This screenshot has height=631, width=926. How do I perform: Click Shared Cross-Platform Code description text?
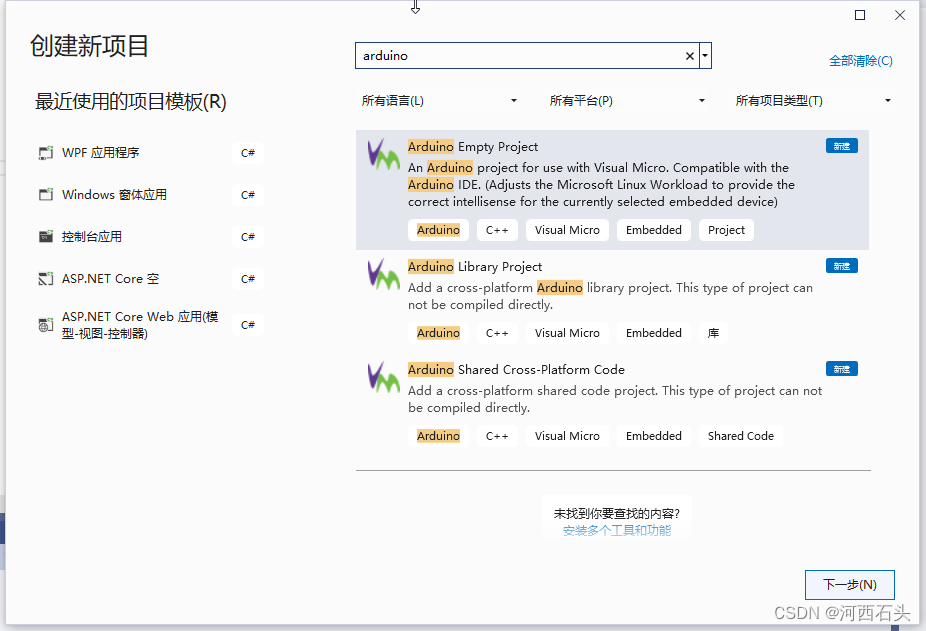[615, 399]
